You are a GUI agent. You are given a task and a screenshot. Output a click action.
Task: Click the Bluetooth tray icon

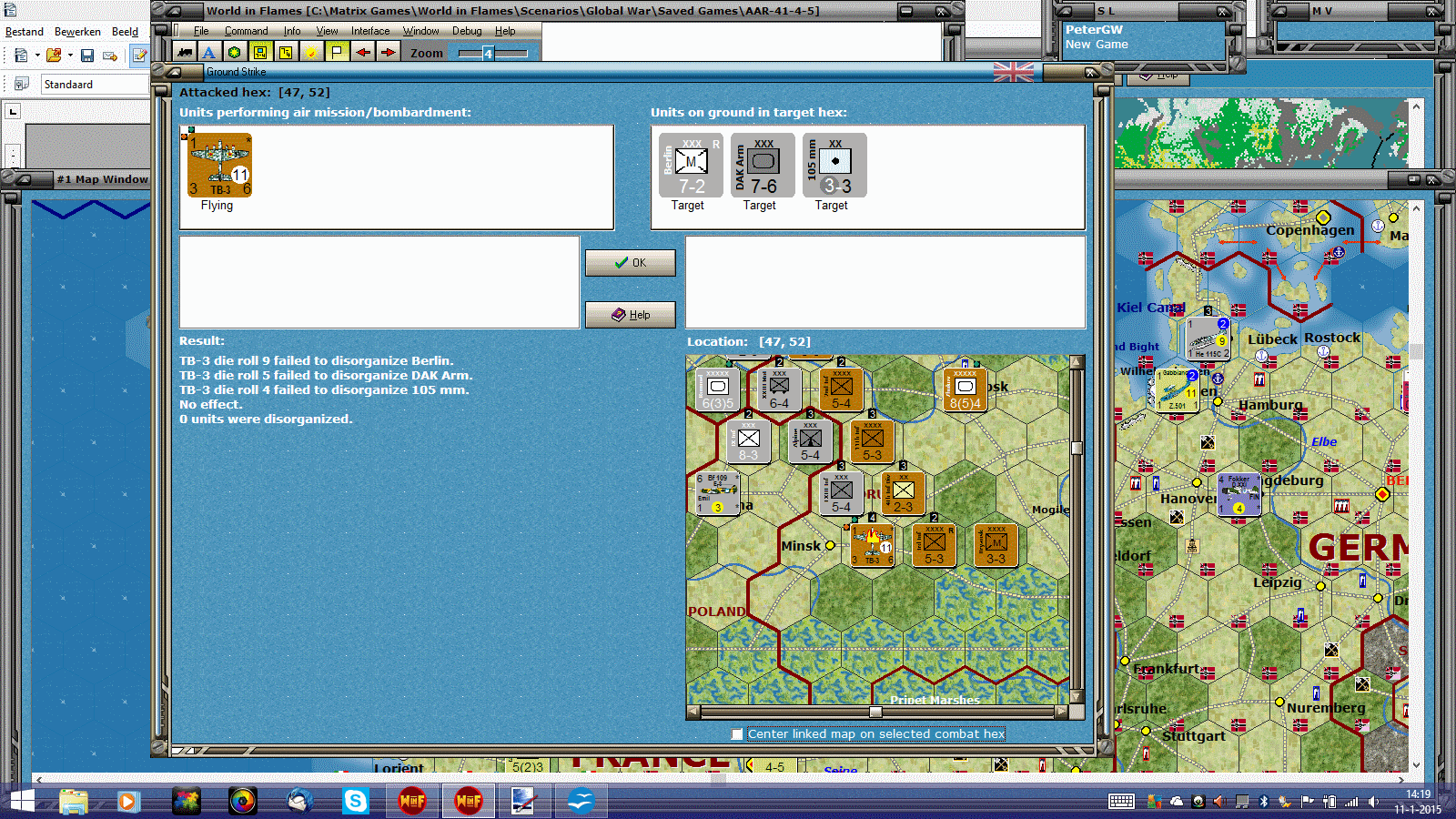pyautogui.click(x=1263, y=802)
